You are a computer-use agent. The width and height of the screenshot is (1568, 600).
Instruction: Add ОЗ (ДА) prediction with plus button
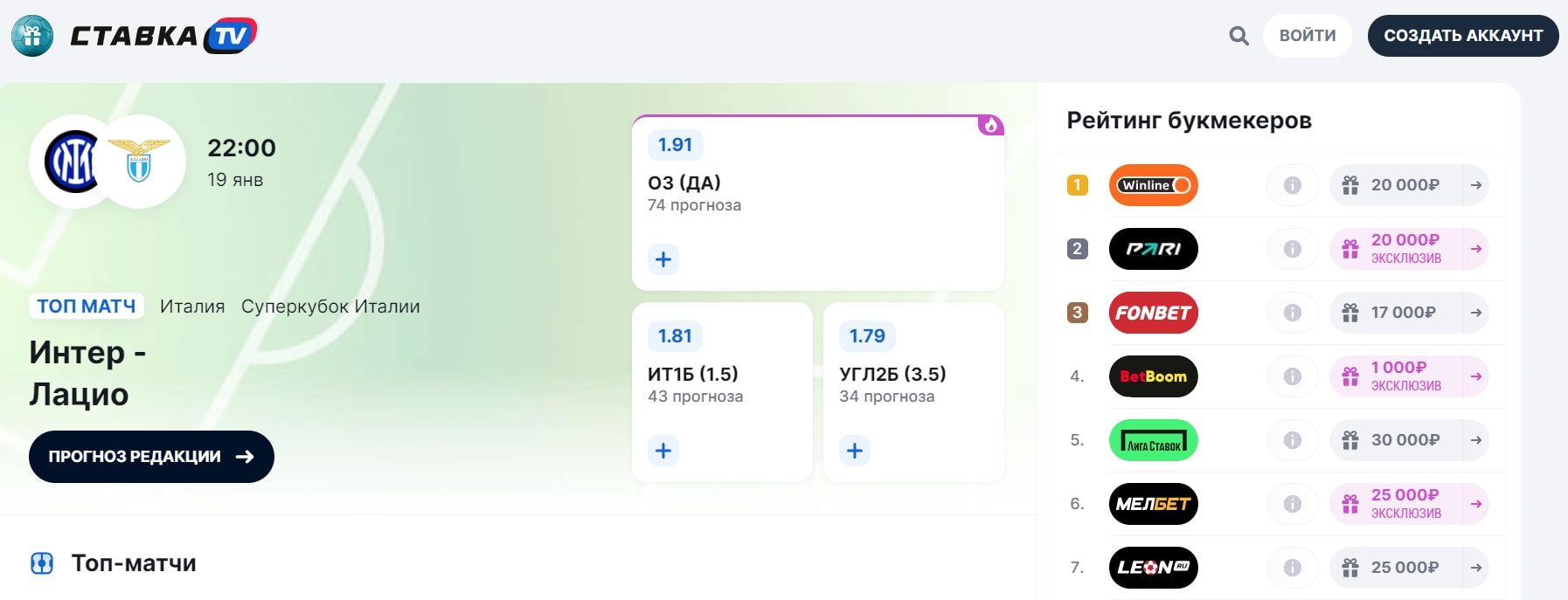[x=663, y=259]
